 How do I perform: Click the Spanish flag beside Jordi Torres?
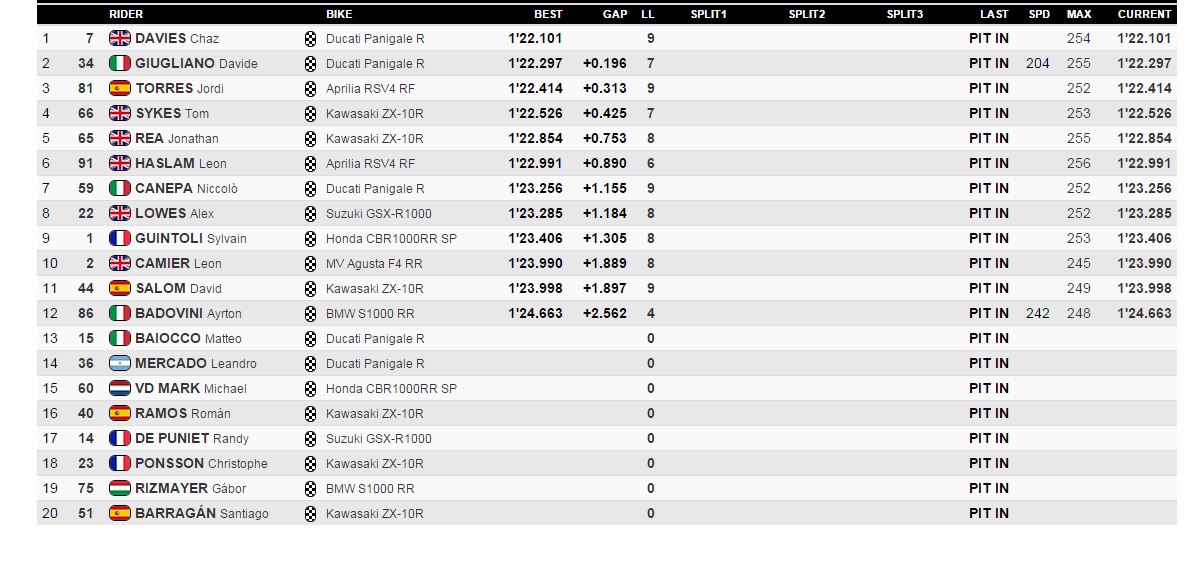point(120,88)
